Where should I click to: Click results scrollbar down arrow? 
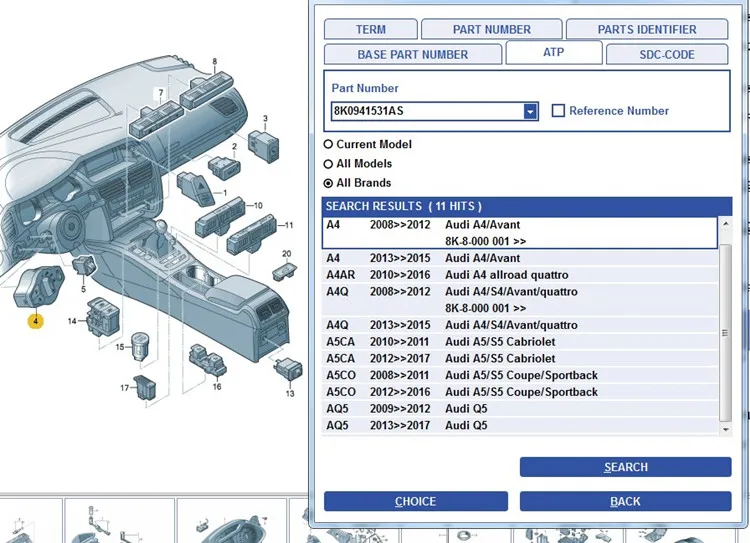click(x=726, y=430)
